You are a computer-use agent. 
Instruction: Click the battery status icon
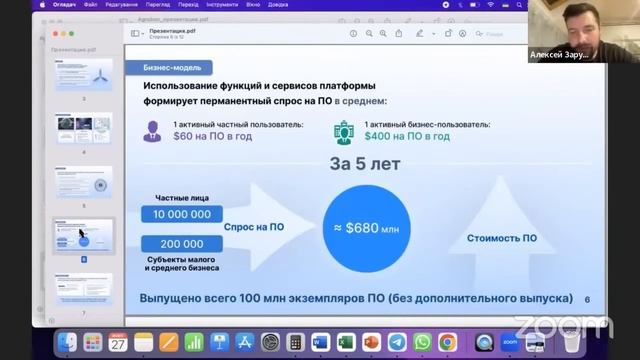[x=474, y=5]
